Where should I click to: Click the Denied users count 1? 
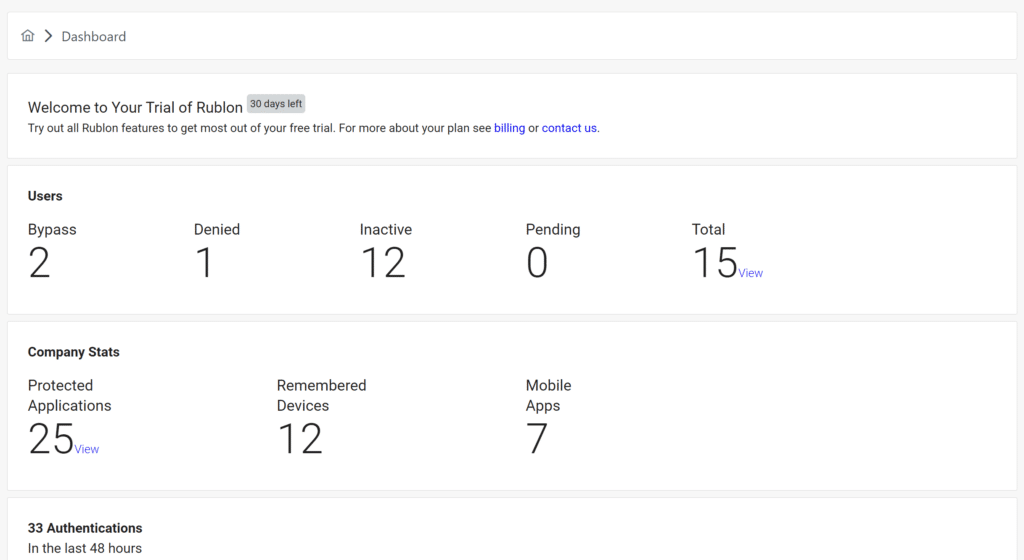pos(204,263)
